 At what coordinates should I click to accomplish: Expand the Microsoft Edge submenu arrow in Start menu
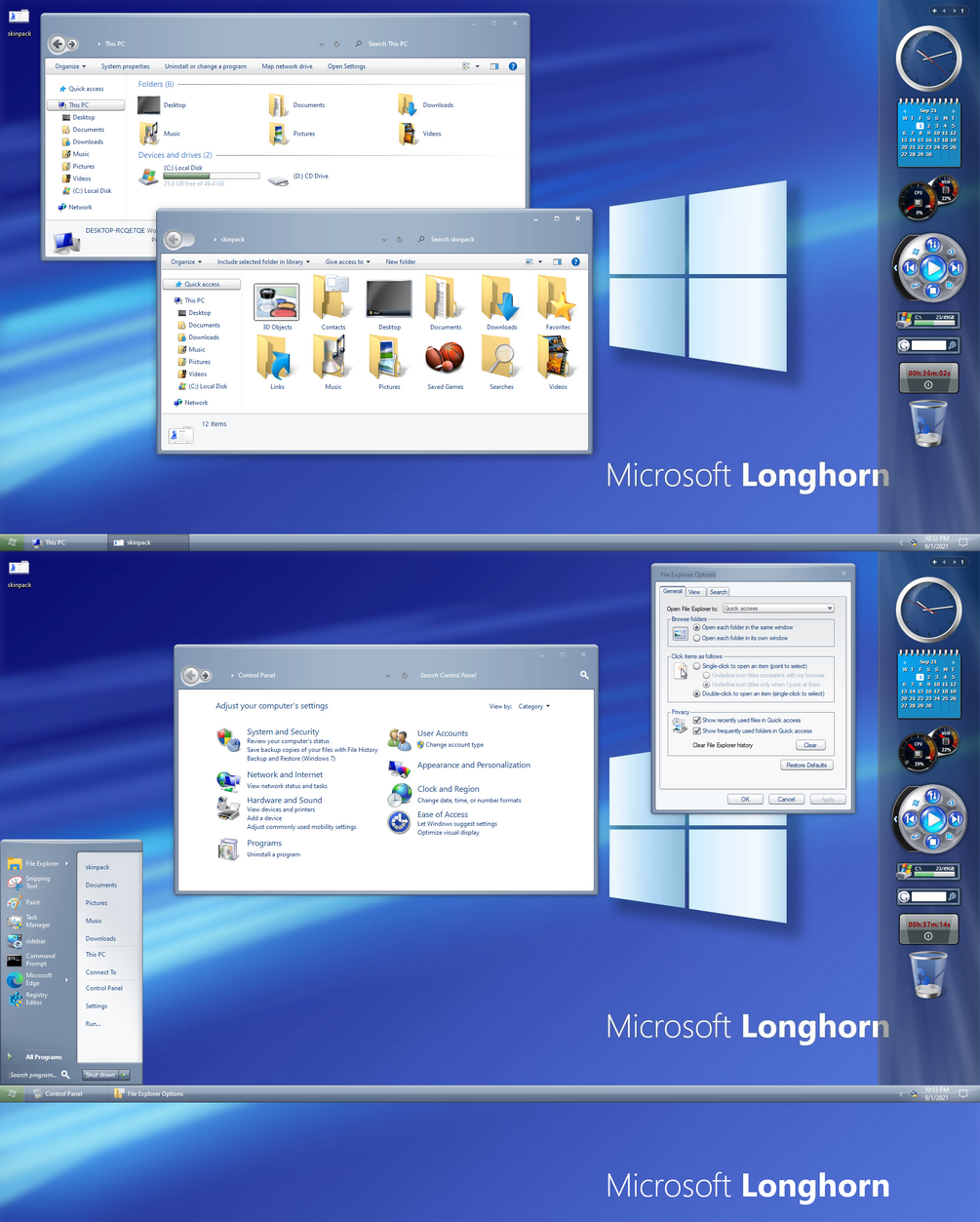(67, 979)
